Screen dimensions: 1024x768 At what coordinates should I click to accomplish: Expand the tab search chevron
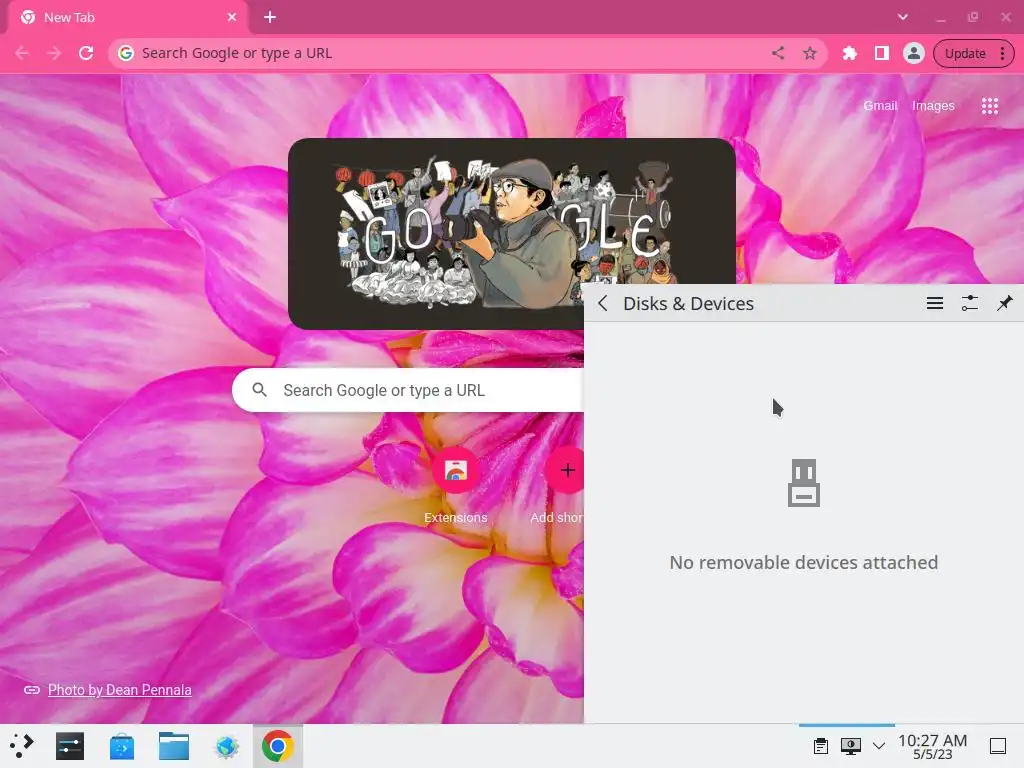(x=903, y=18)
